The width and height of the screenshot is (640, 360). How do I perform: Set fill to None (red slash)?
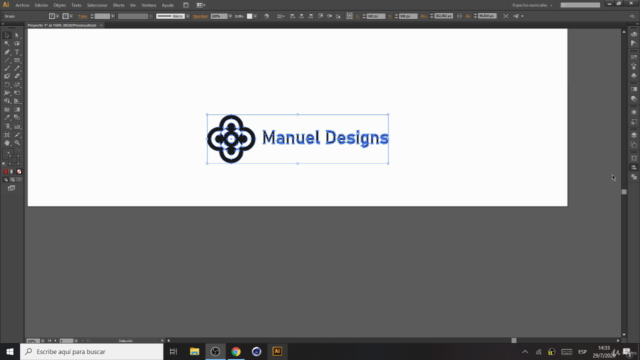pos(19,172)
